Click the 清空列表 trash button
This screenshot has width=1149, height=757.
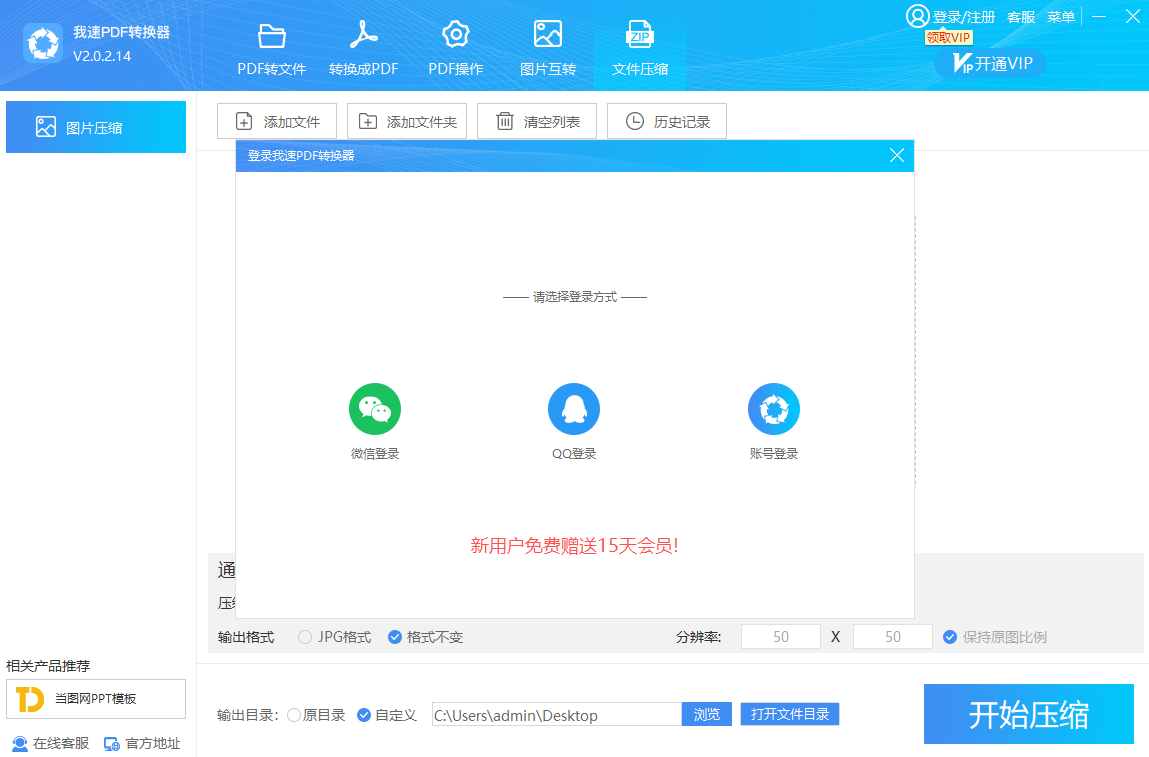coord(537,121)
